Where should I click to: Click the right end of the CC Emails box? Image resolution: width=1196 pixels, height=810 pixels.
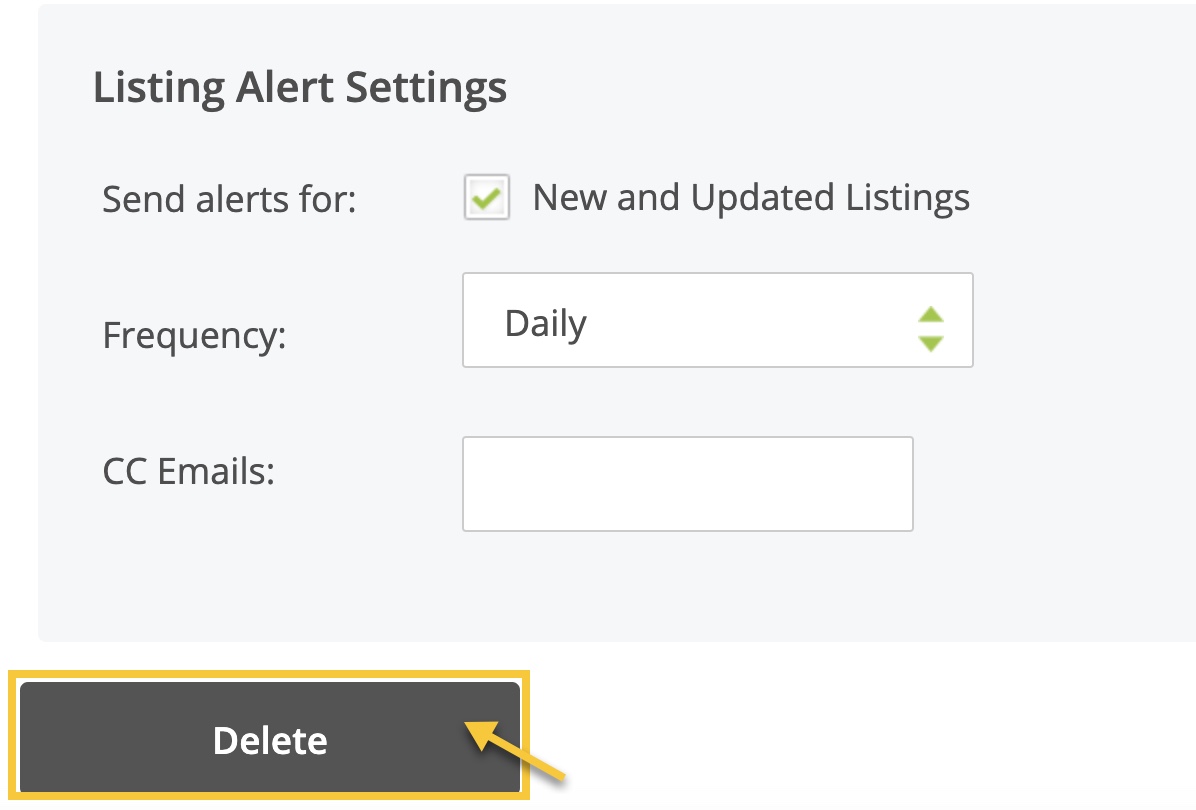point(900,483)
